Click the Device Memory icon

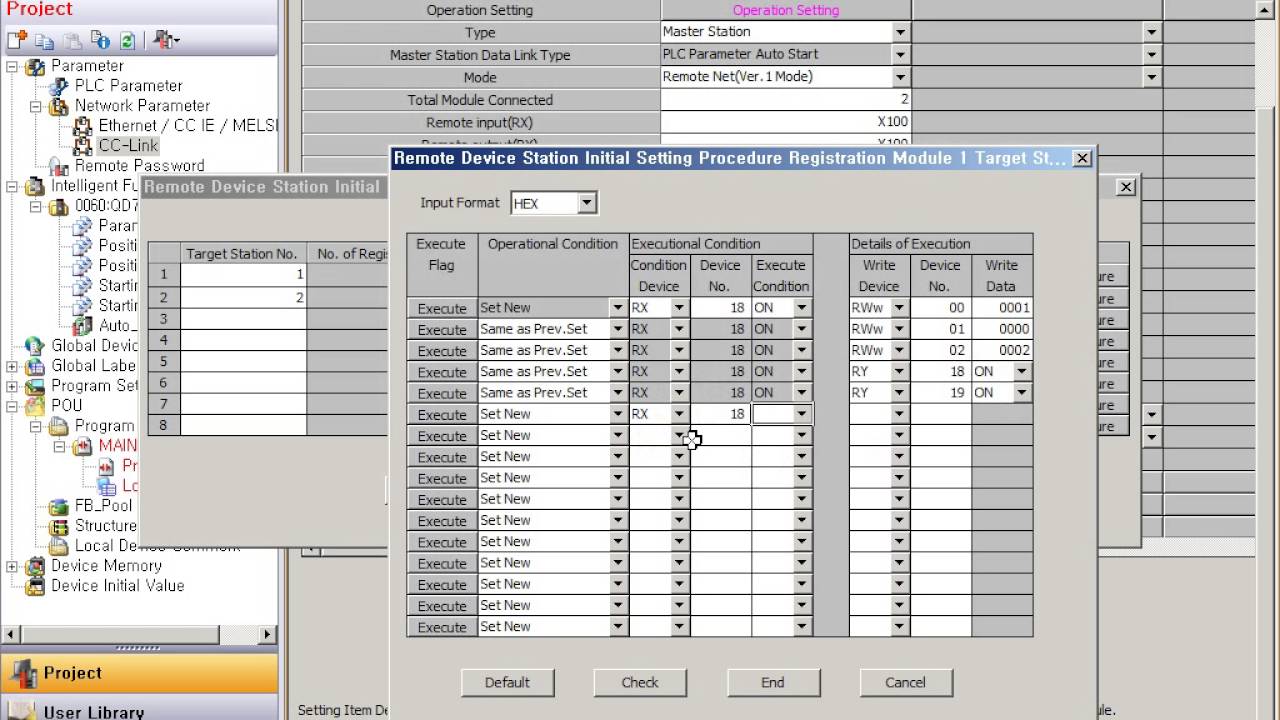(x=36, y=566)
